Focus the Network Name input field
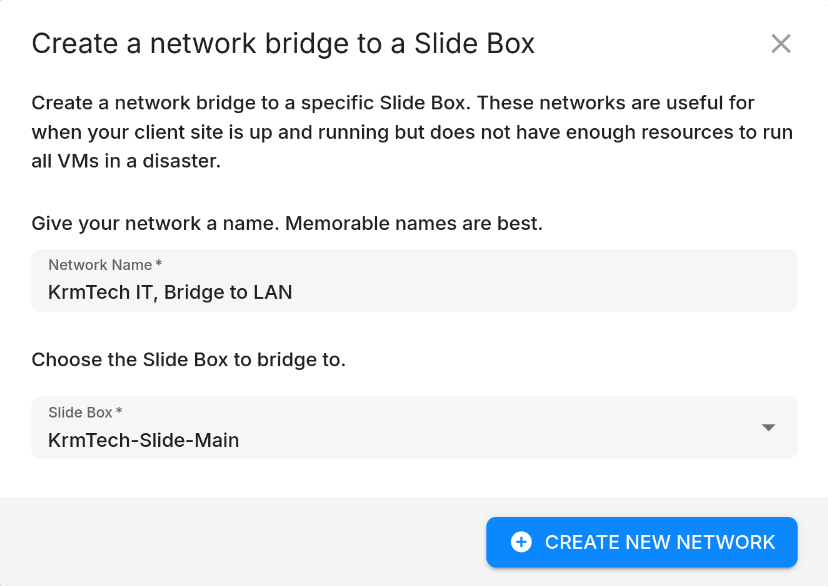This screenshot has width=828, height=586. coord(414,280)
